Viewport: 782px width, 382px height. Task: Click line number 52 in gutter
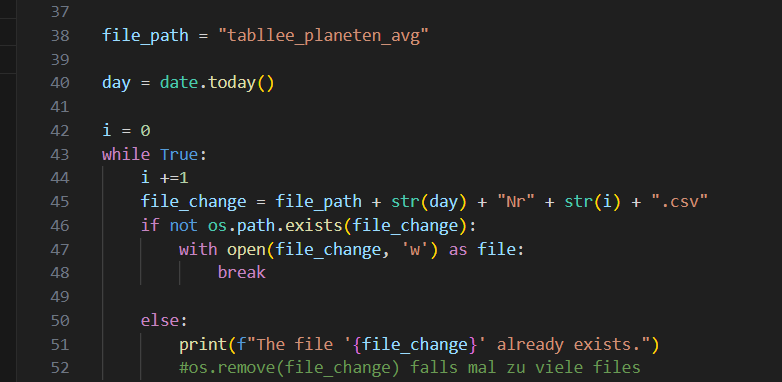(x=60, y=368)
